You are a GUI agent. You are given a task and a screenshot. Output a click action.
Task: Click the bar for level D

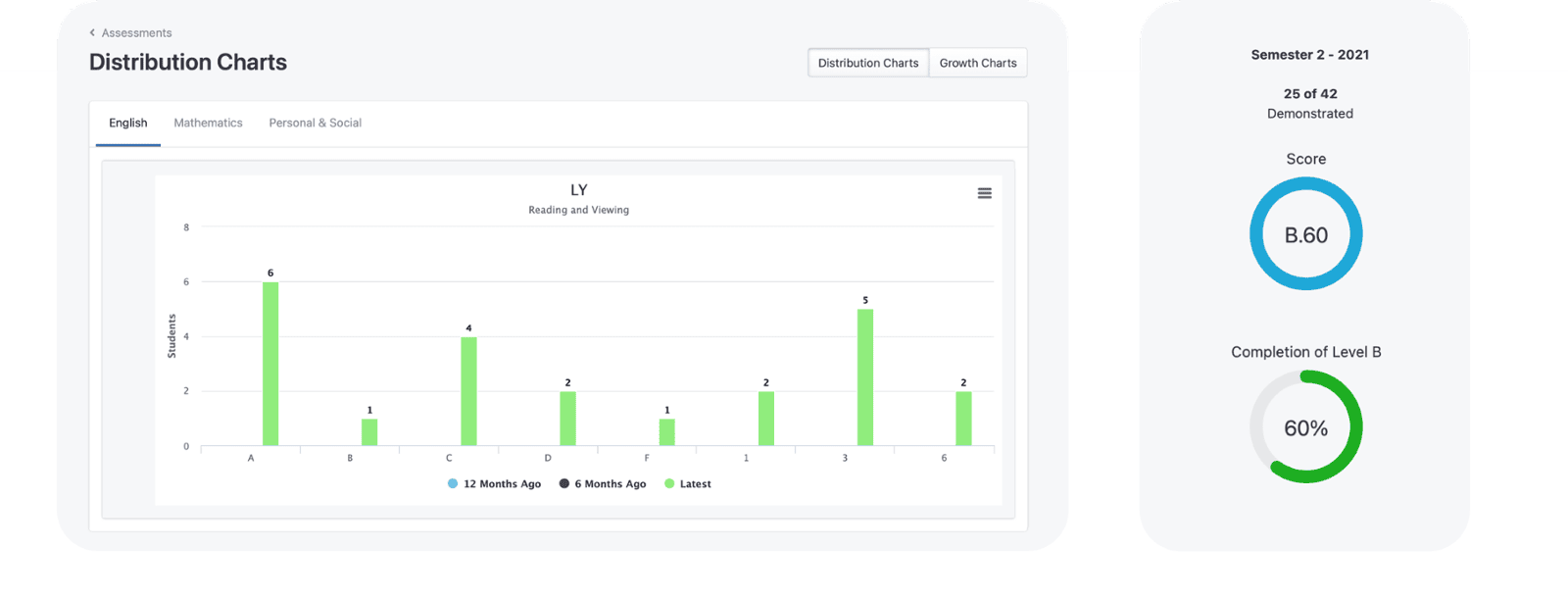[567, 419]
